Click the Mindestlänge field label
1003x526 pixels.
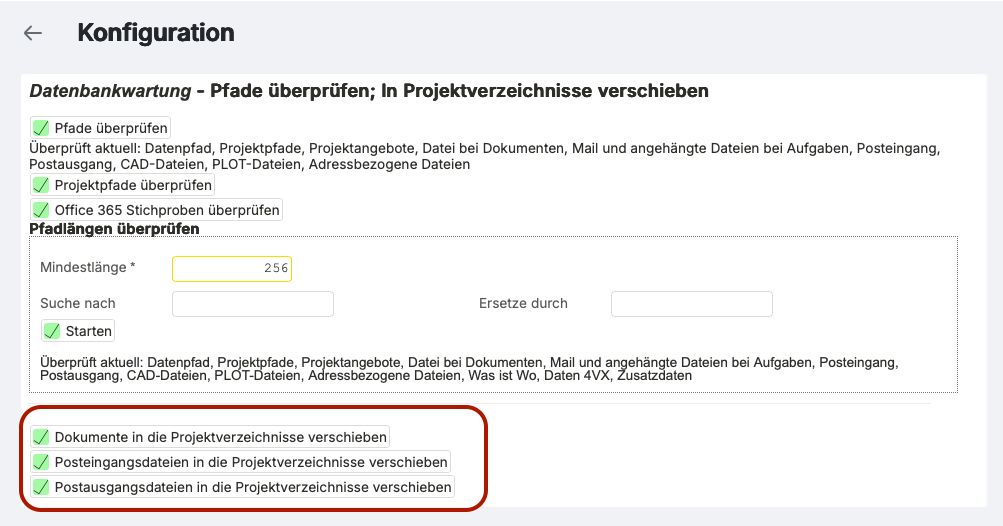pyautogui.click(x=87, y=268)
